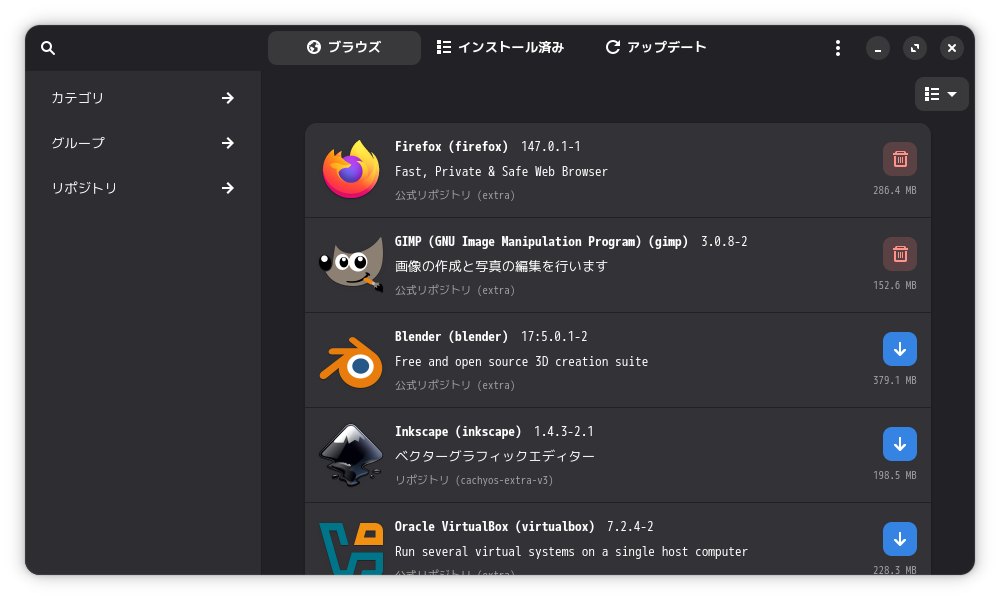This screenshot has width=1000, height=600.
Task: Open the search magnifier icon
Action: point(48,48)
